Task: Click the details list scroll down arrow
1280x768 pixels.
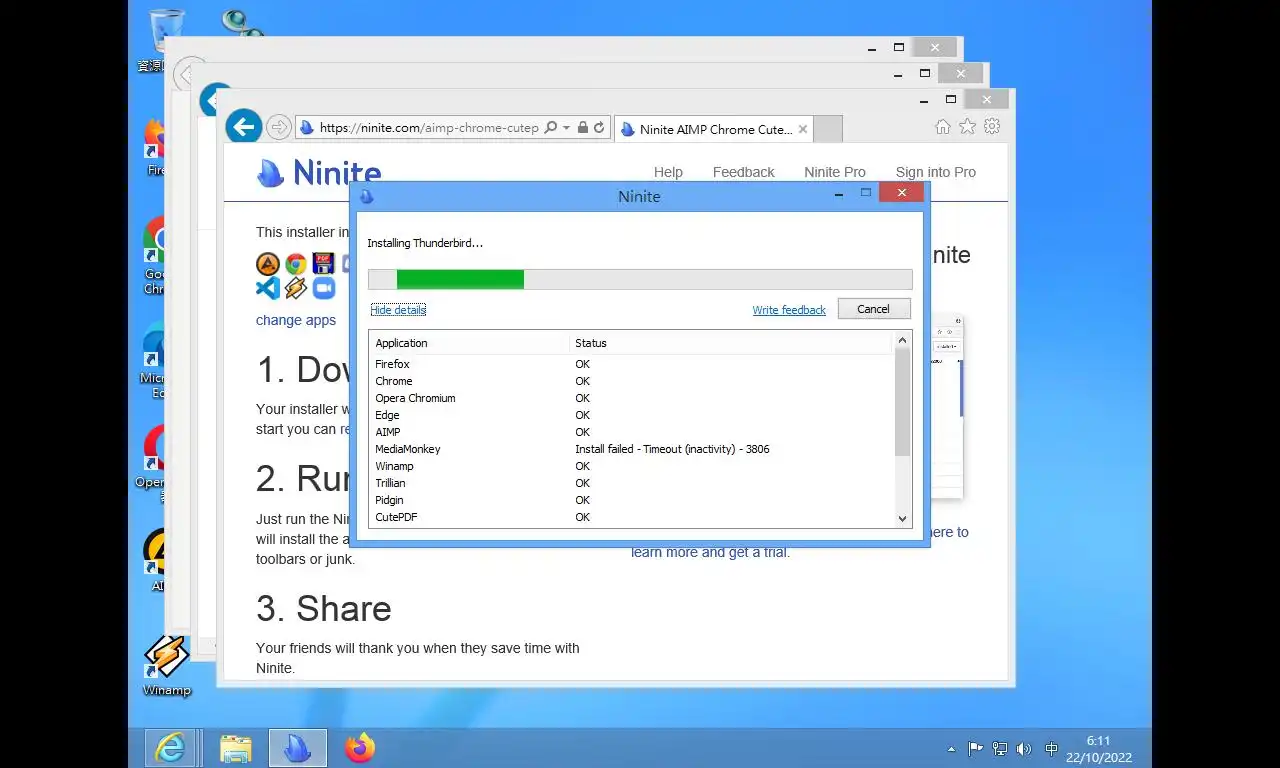Action: coord(903,519)
